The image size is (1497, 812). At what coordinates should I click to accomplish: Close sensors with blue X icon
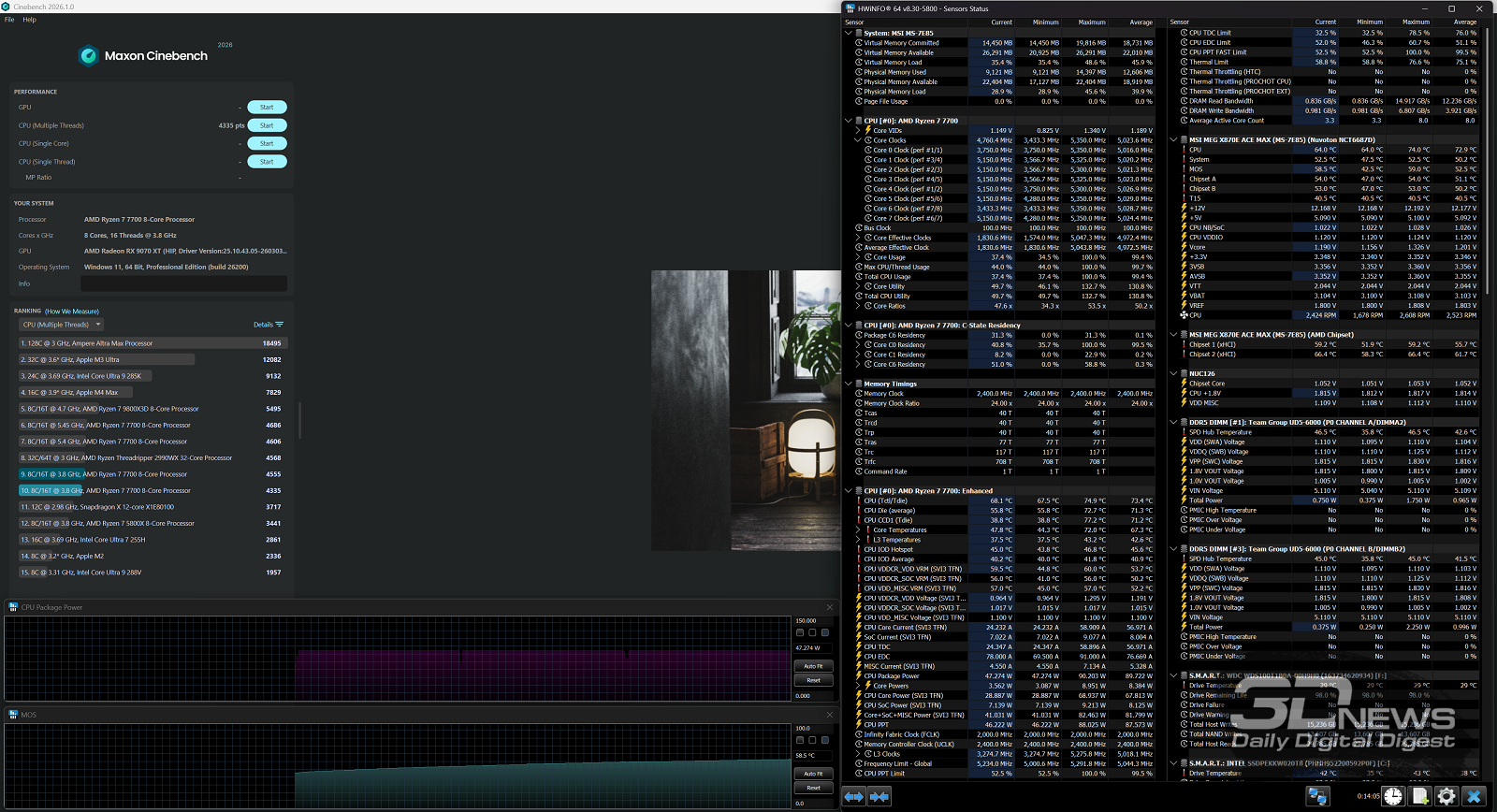pos(1474,796)
